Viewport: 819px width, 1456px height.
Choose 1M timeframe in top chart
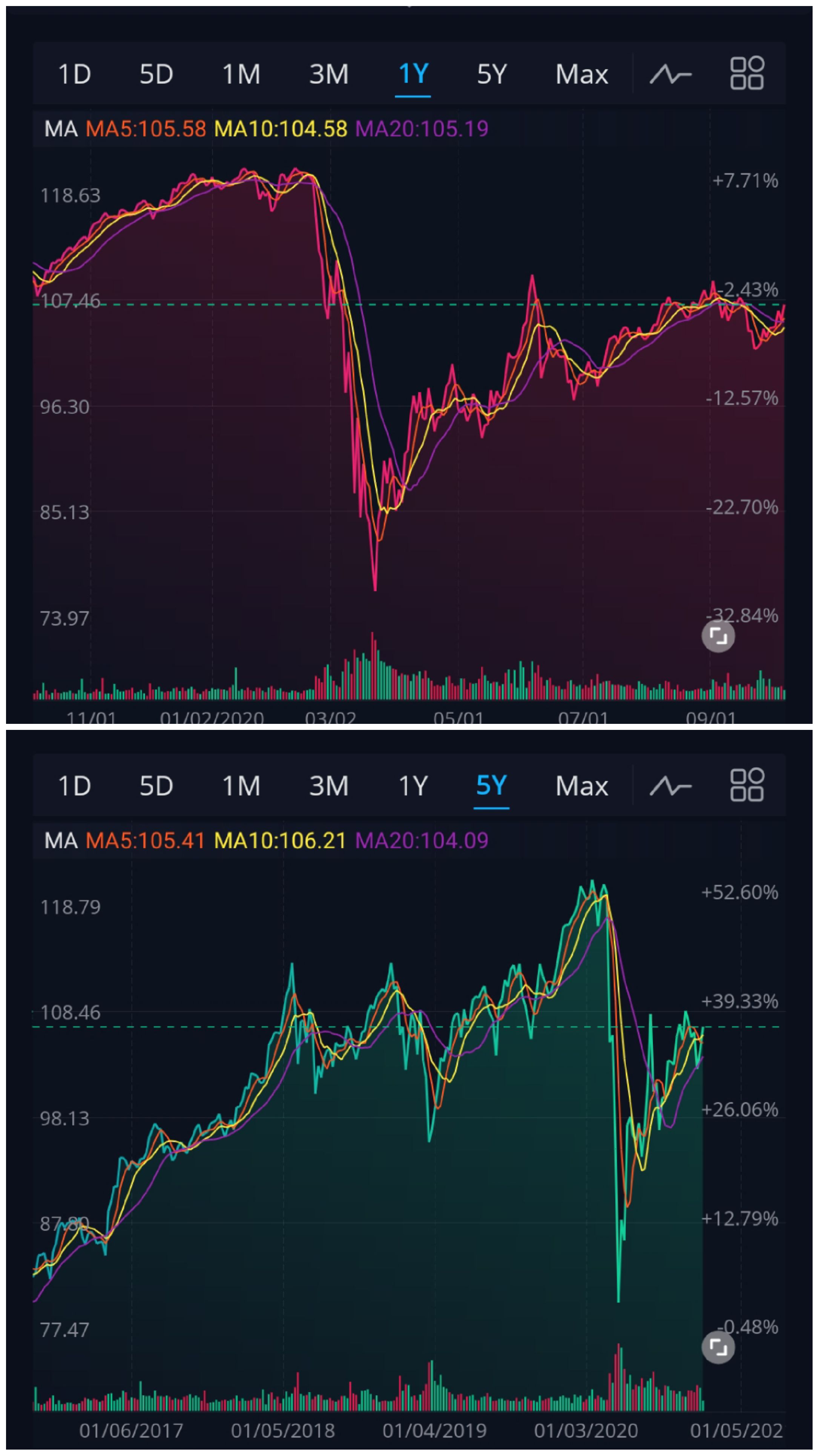(241, 74)
